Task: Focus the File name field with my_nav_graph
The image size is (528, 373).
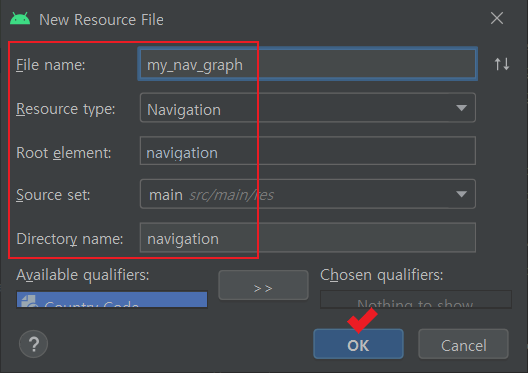Action: (307, 64)
